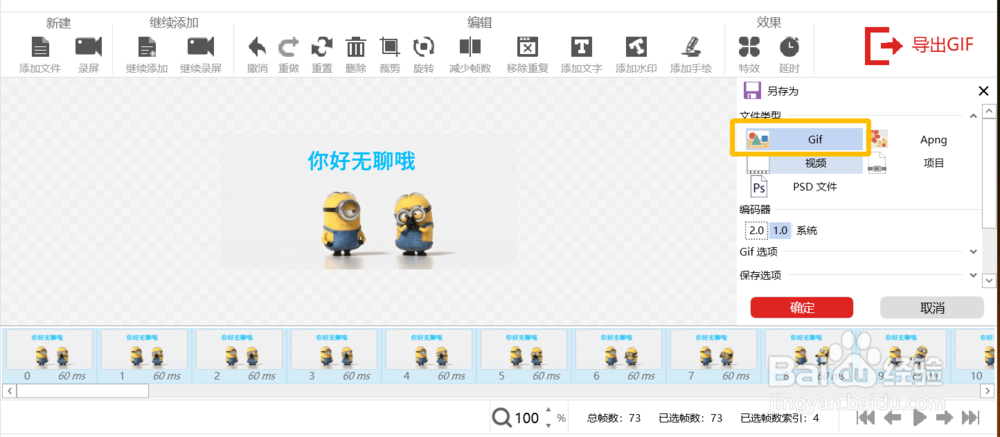Click the 取消 cancel button
Image resolution: width=1000 pixels, height=437 pixels.
tap(932, 307)
